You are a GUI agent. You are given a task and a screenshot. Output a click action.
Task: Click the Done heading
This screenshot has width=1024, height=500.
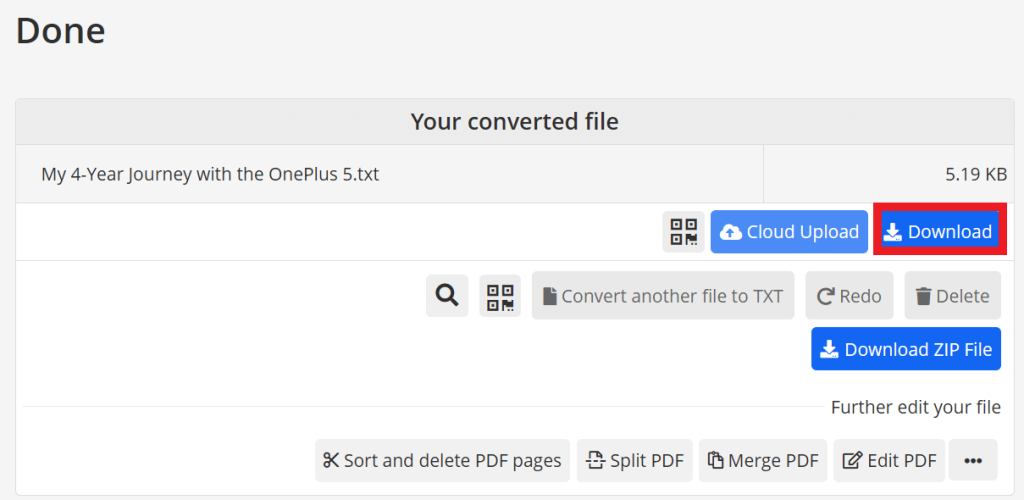click(x=60, y=30)
